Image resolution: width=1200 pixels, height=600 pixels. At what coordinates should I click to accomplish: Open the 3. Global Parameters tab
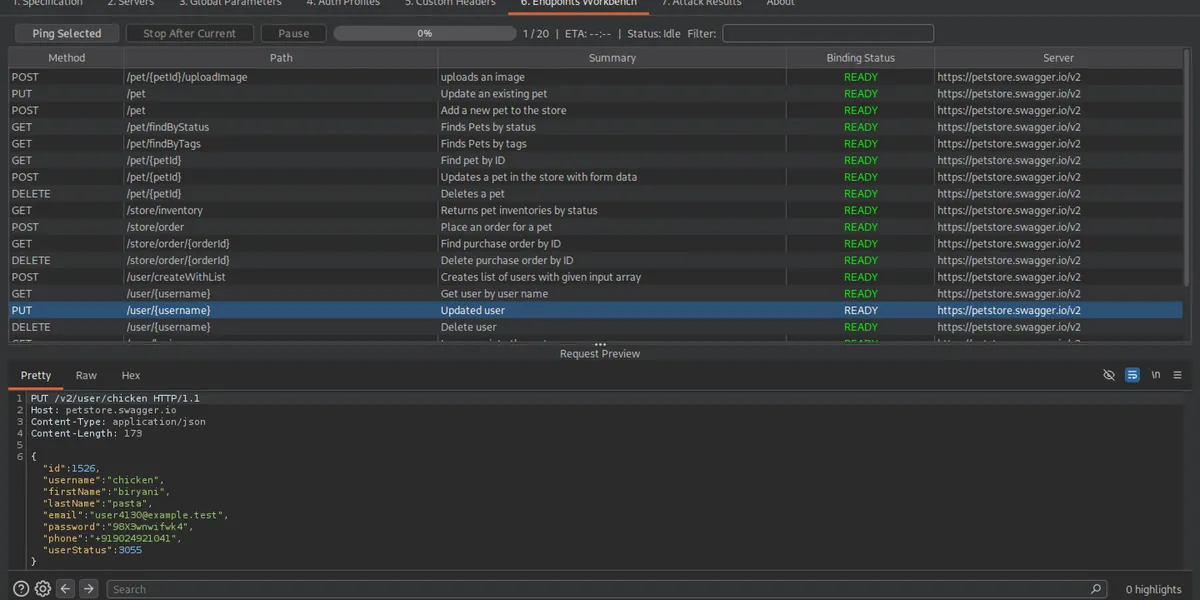(x=230, y=3)
